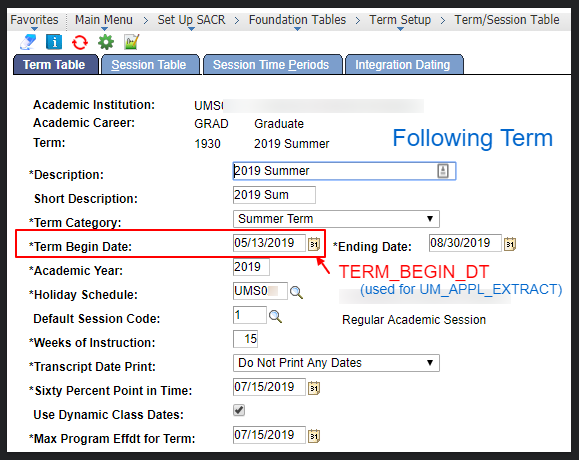Expand the Transcript Date Print dropdown
579x460 pixels.
(336, 363)
